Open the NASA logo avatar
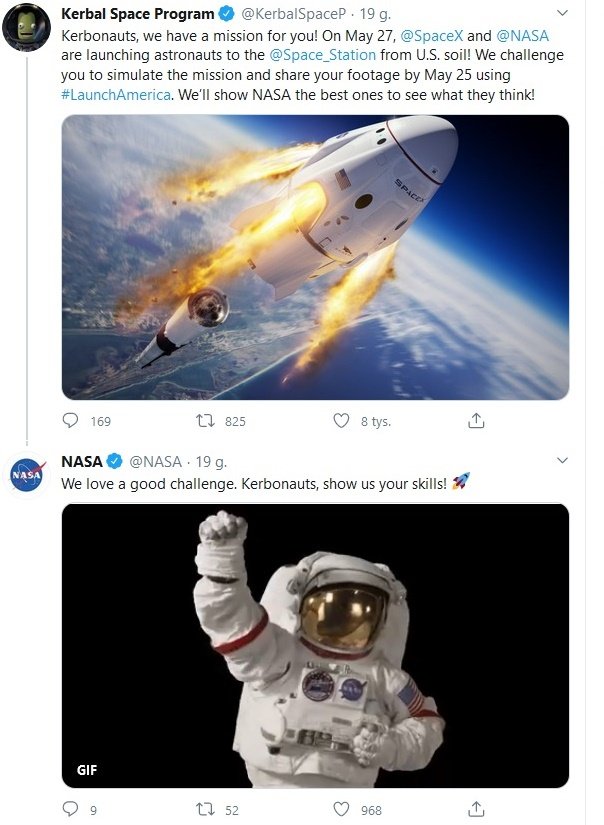The width and height of the screenshot is (604, 825). 27,475
